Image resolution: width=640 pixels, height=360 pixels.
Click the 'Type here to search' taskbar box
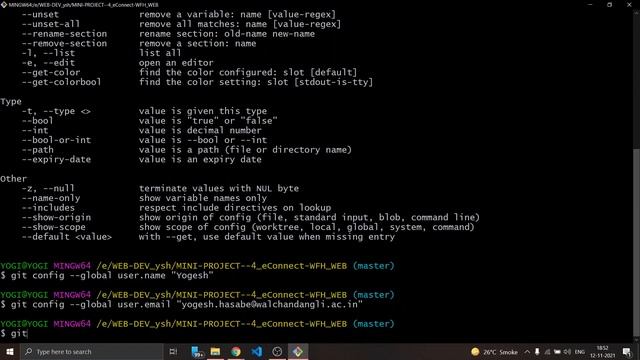[92, 351]
